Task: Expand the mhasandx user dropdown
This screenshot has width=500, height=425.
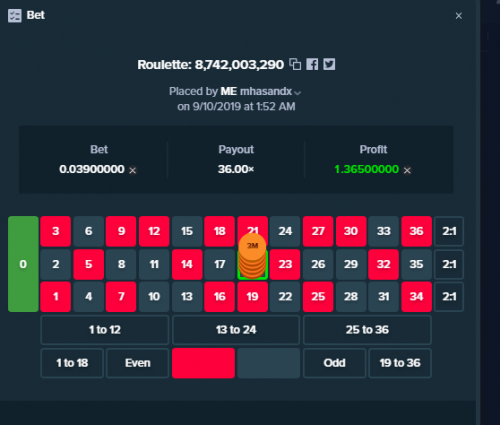Action: pos(298,93)
